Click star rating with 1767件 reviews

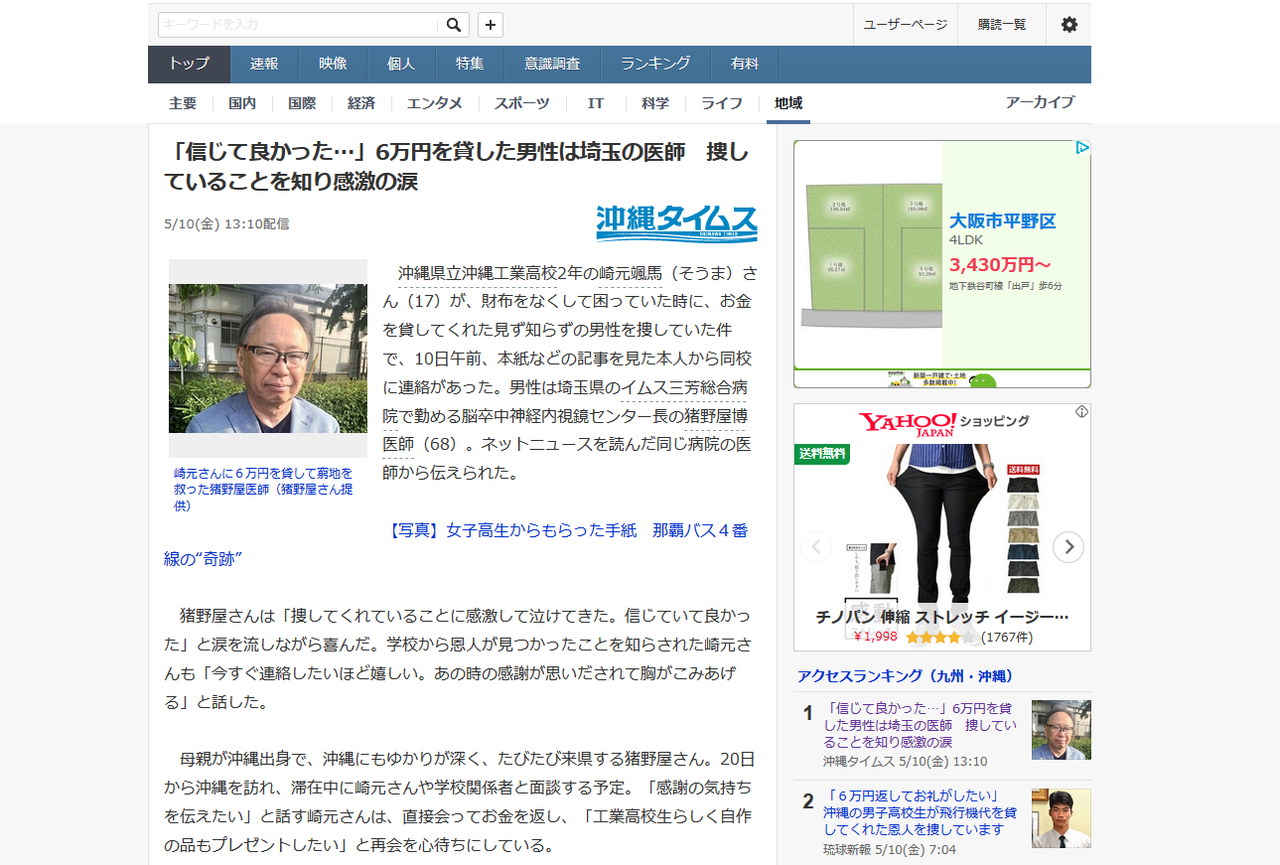pos(970,637)
